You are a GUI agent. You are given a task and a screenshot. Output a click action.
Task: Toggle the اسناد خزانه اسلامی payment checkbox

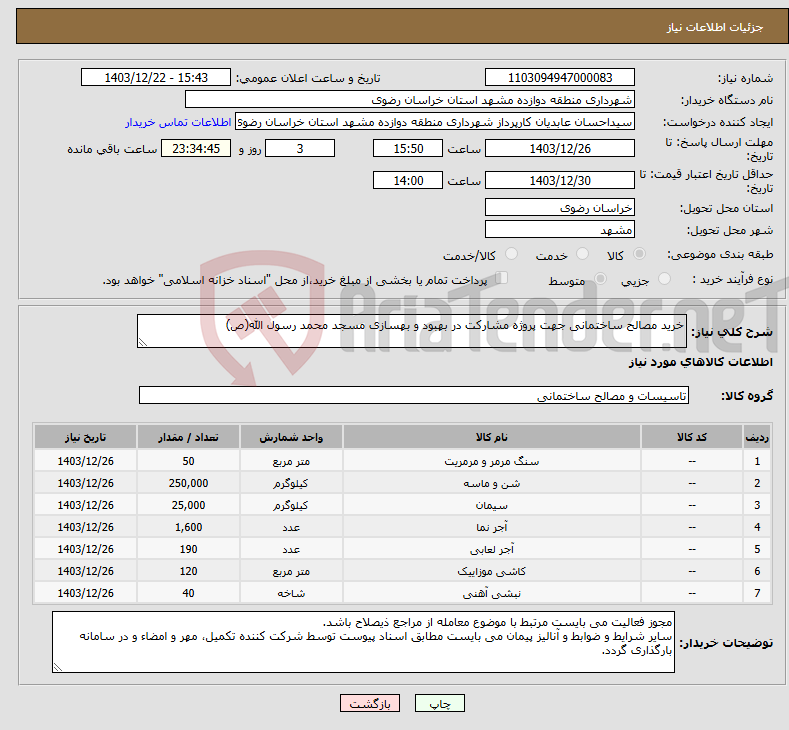coord(502,278)
